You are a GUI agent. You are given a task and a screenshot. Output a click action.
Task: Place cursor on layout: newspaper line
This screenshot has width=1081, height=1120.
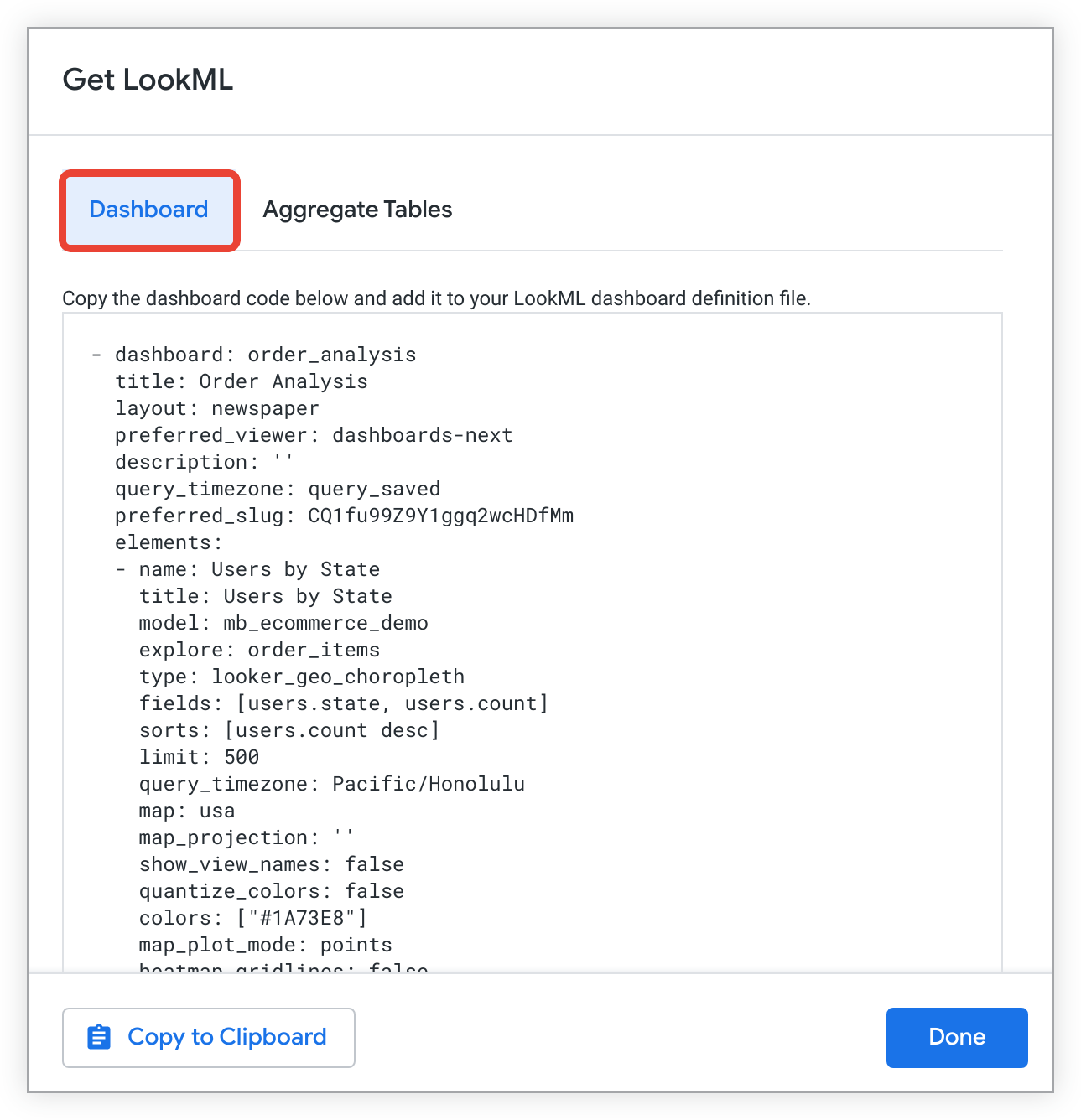click(217, 408)
